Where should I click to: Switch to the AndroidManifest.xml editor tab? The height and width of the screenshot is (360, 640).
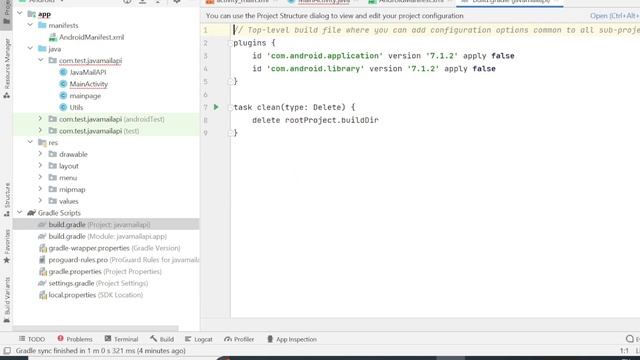(x=410, y=2)
